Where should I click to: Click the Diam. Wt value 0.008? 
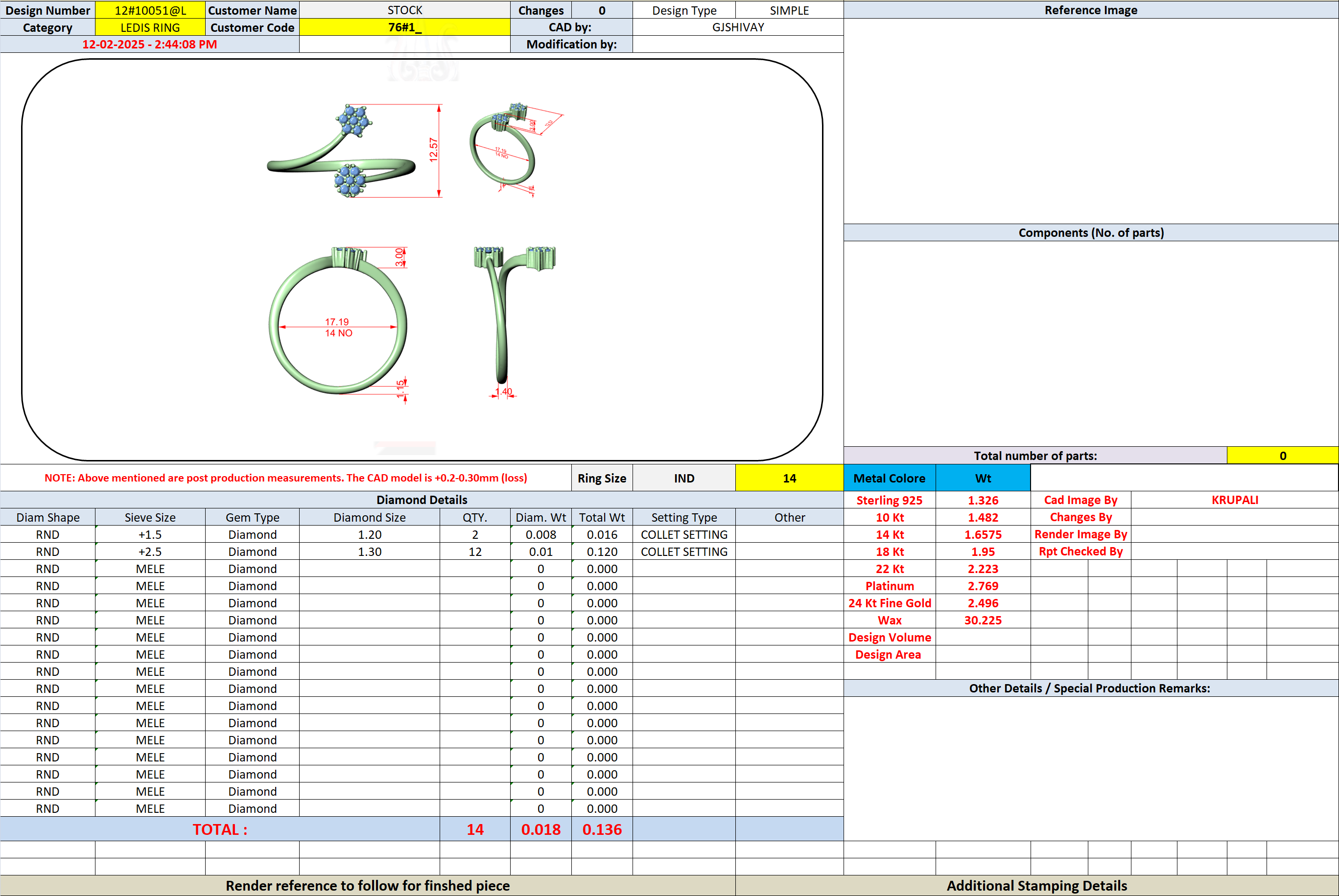tap(541, 534)
